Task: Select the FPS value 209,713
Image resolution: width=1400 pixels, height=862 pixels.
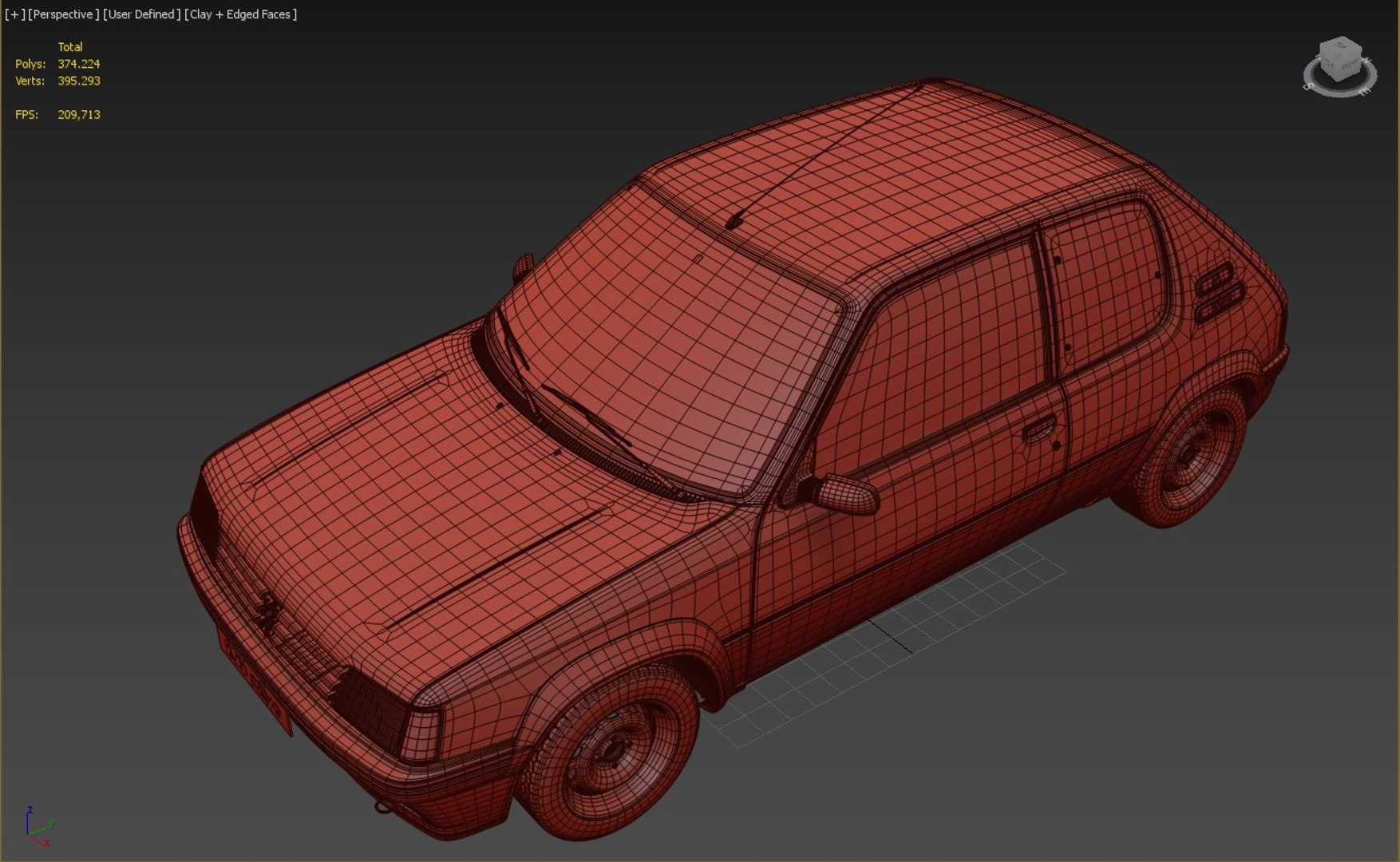Action: (x=78, y=115)
